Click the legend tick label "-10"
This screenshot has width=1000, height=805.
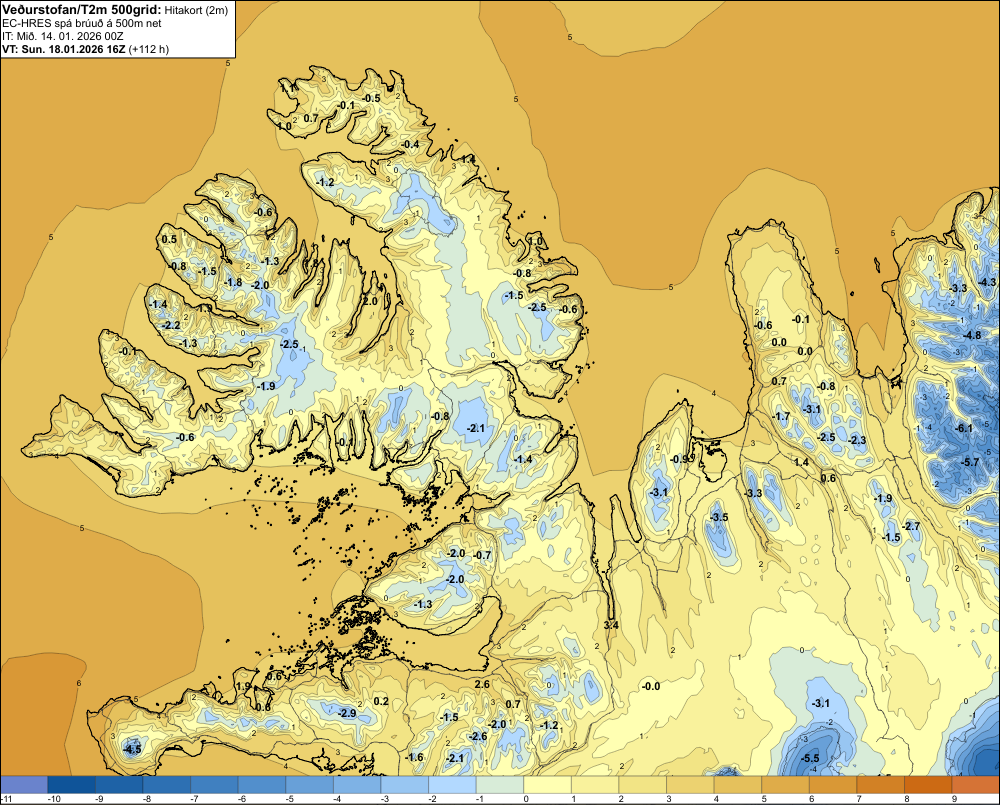pos(54,799)
